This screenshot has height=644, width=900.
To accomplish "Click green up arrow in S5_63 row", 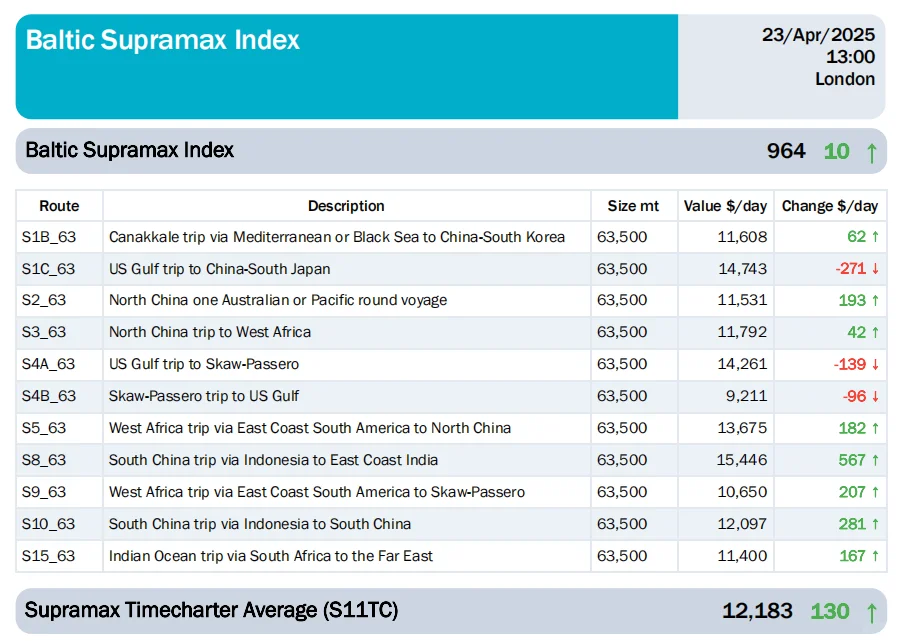I will (x=875, y=428).
